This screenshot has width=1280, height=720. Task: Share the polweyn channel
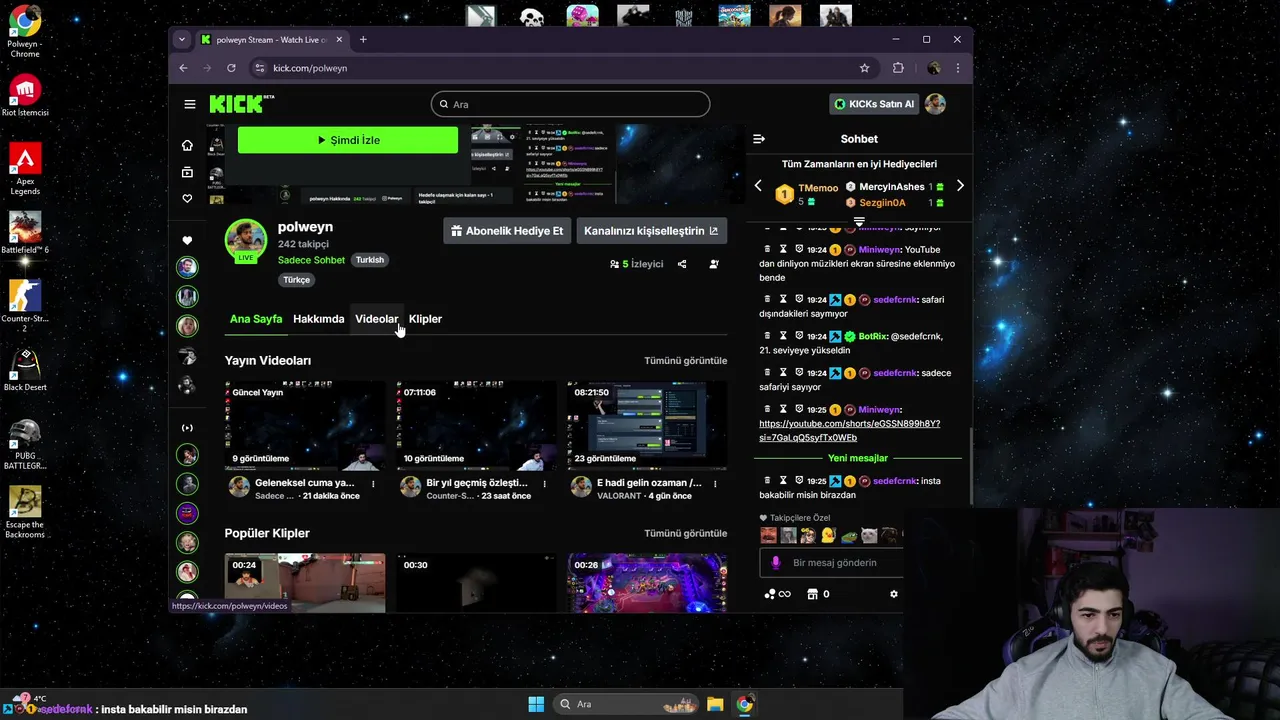(682, 264)
